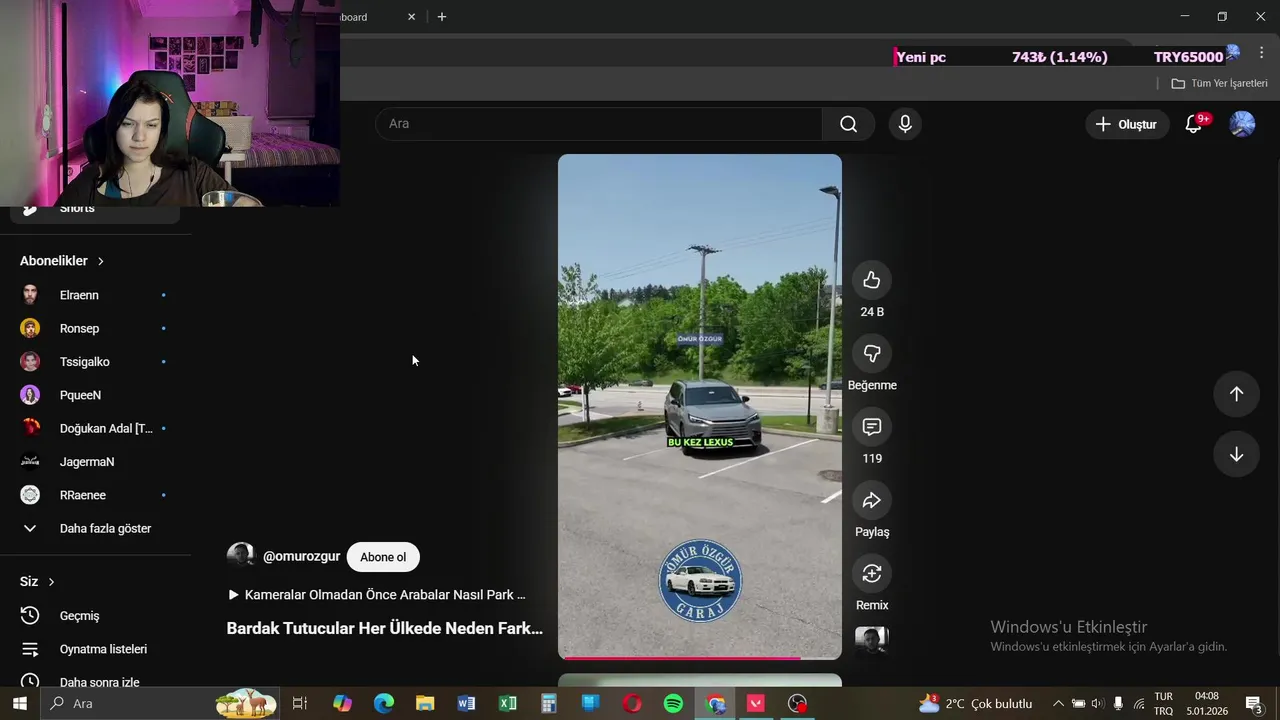Open Opera browser from the taskbar
1280x720 pixels.
click(632, 704)
